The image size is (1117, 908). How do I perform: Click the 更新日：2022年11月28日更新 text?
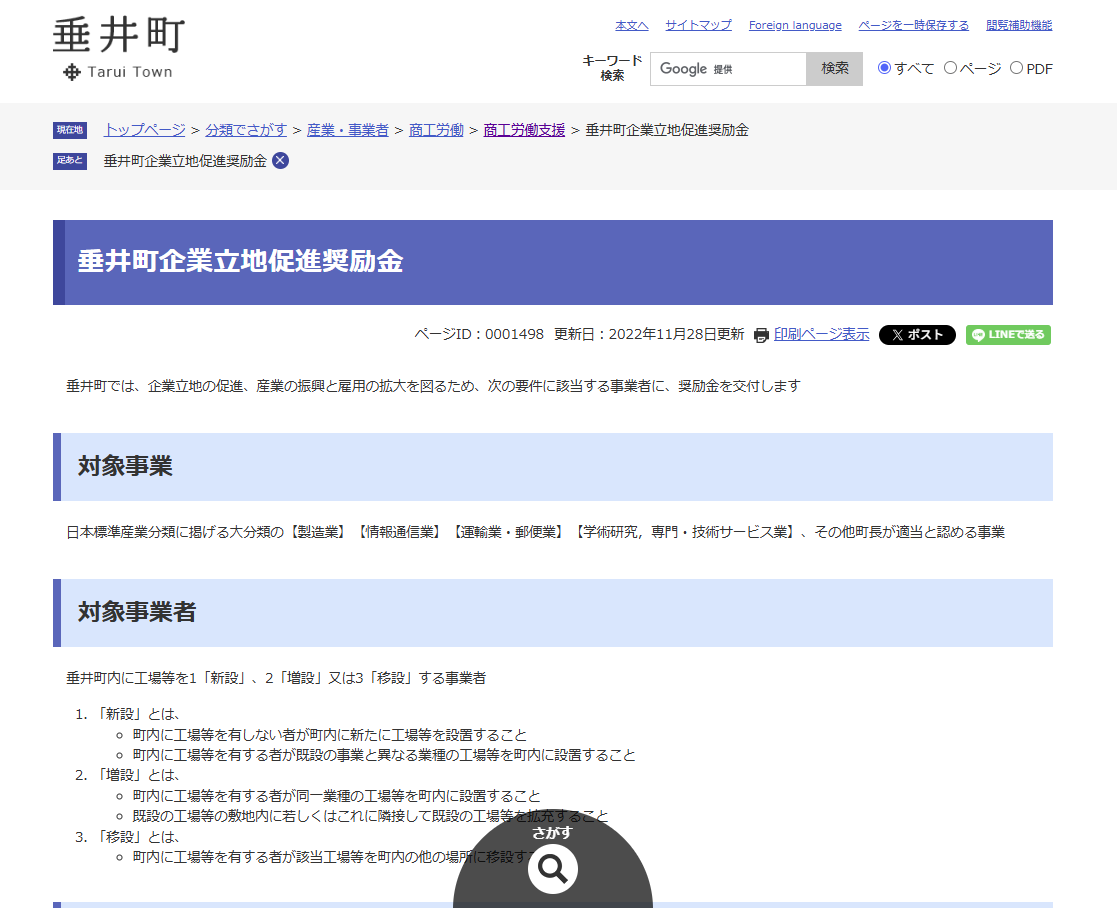tap(649, 335)
